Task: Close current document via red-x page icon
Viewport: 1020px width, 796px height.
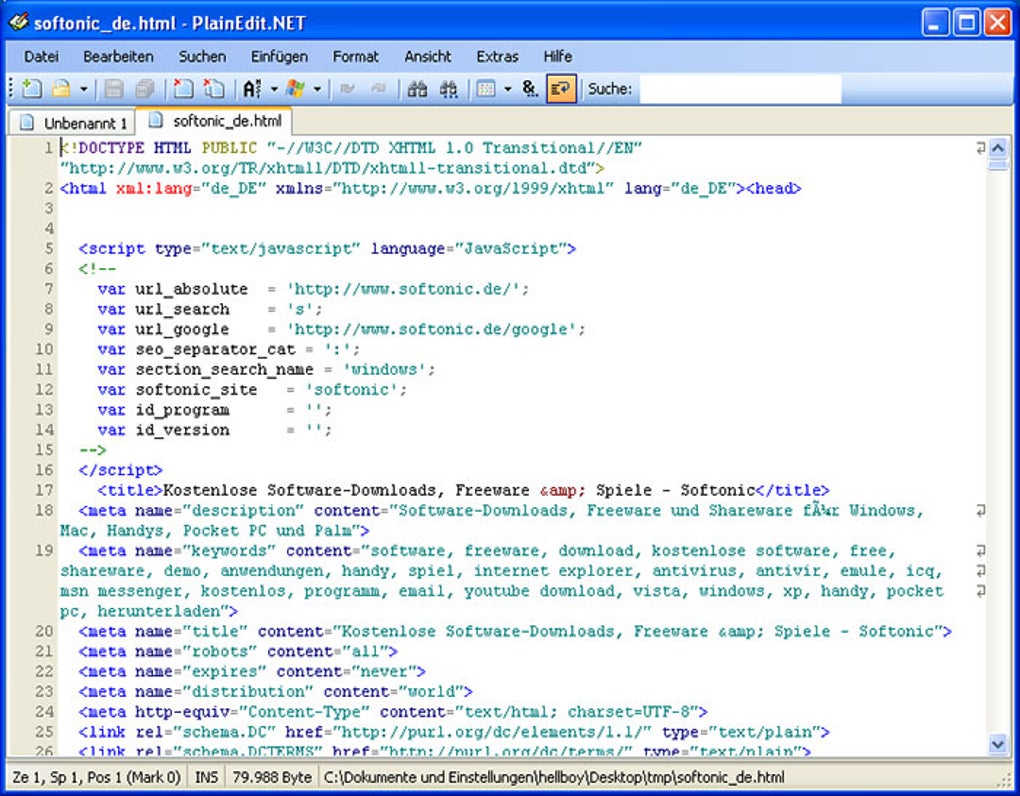Action: (x=183, y=88)
